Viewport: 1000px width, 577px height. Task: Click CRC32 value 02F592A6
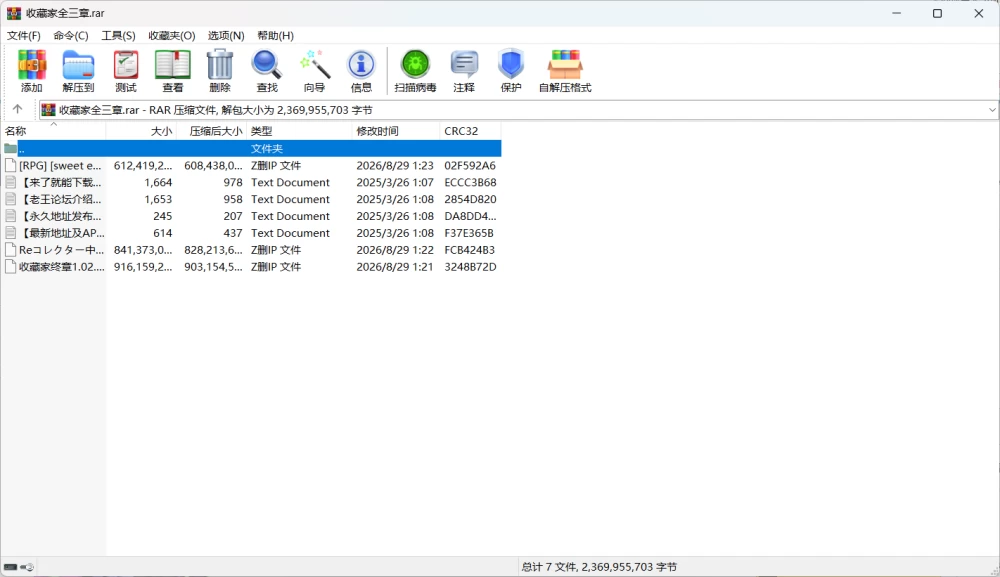pyautogui.click(x=470, y=165)
